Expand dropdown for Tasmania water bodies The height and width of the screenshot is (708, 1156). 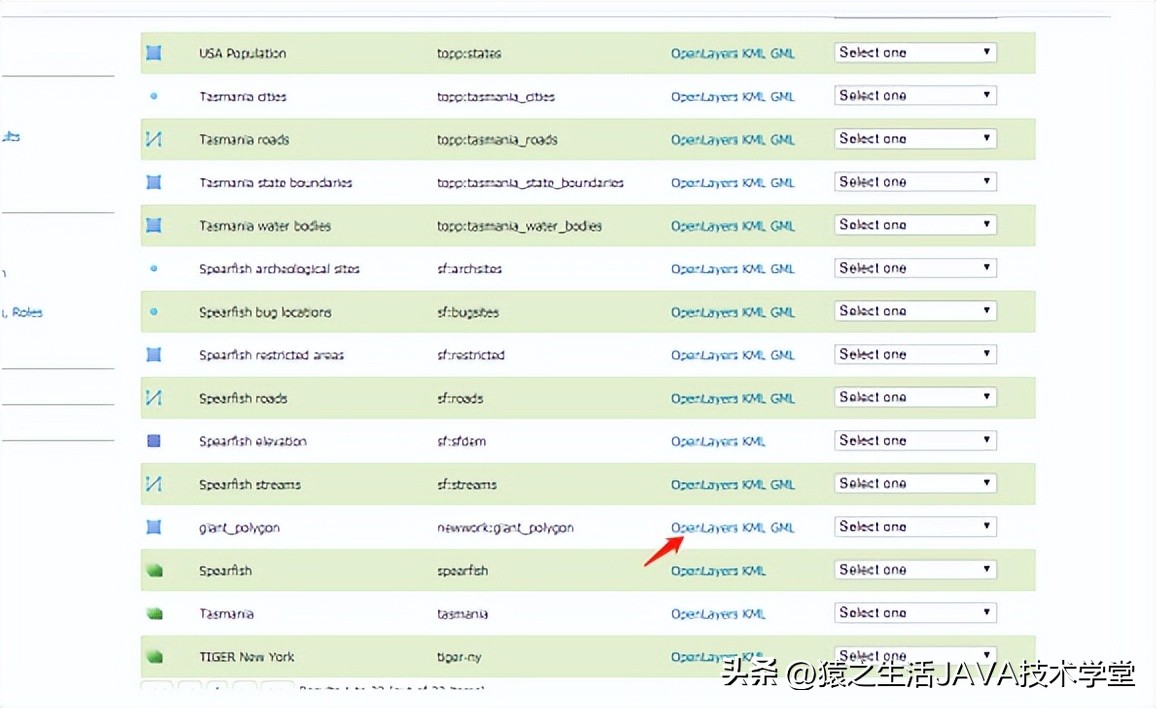click(915, 224)
